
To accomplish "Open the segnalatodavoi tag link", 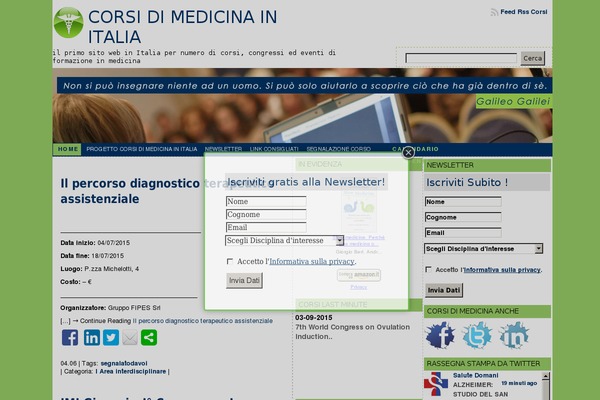I will 124,363.
